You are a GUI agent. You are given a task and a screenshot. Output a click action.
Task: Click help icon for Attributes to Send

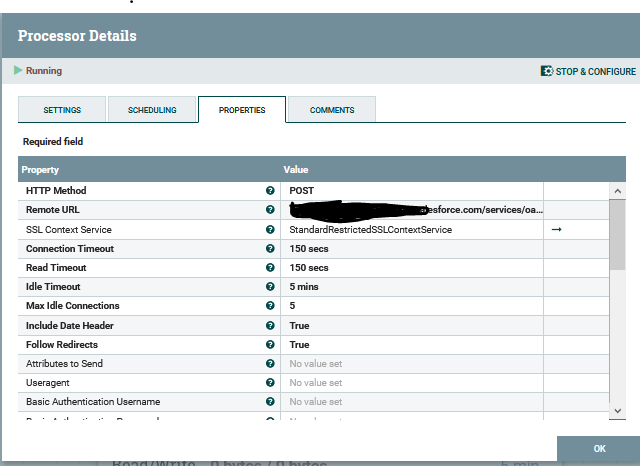pos(270,363)
